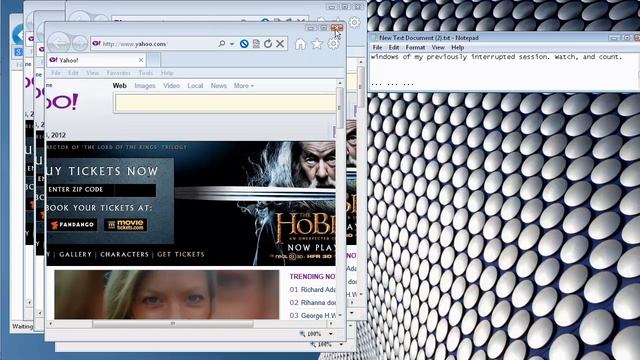The height and width of the screenshot is (360, 640).
Task: Click the Hobbit movie logo
Action: tap(306, 228)
